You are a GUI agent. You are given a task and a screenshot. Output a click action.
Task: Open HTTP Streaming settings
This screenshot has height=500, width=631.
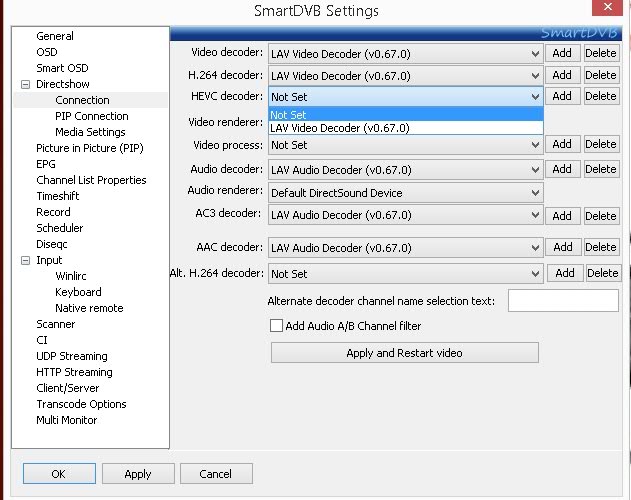pyautogui.click(x=74, y=372)
